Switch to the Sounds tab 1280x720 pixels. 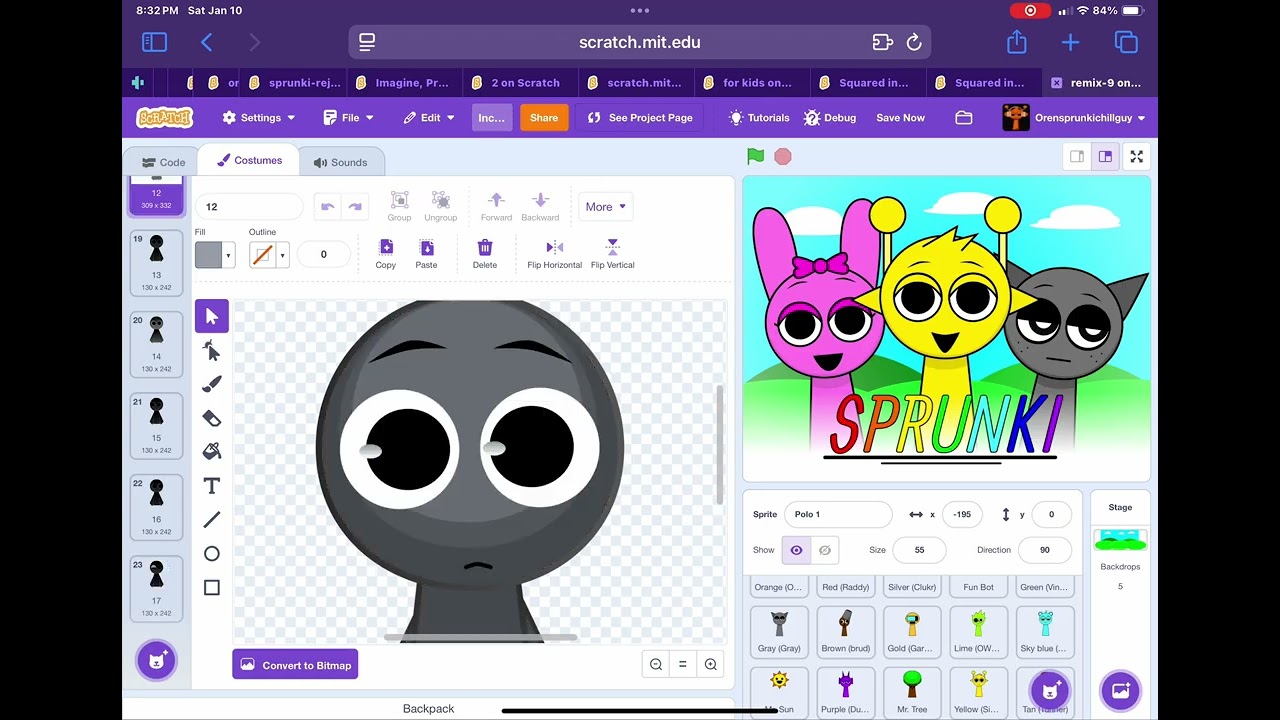(x=340, y=162)
